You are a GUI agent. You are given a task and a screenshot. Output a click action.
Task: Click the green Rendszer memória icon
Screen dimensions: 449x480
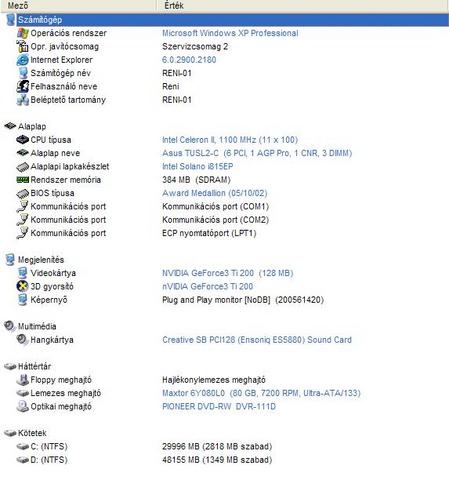[x=23, y=180]
